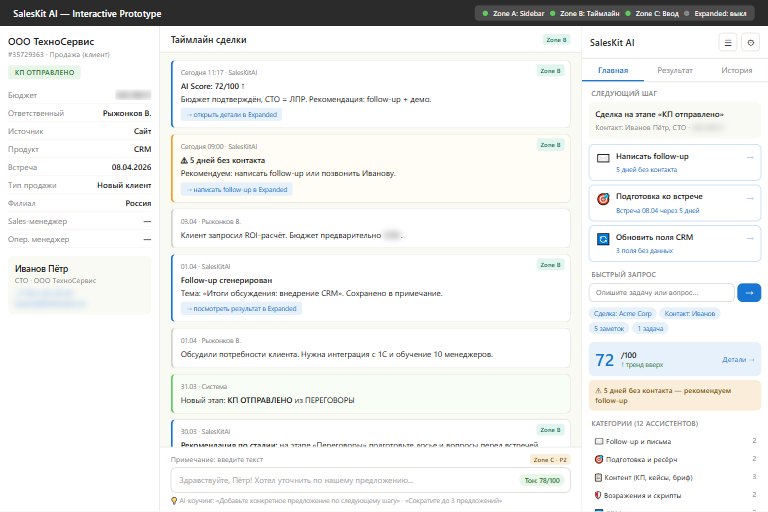
Task: Click Тип продажи value Новый клиент
Action: [x=124, y=185]
